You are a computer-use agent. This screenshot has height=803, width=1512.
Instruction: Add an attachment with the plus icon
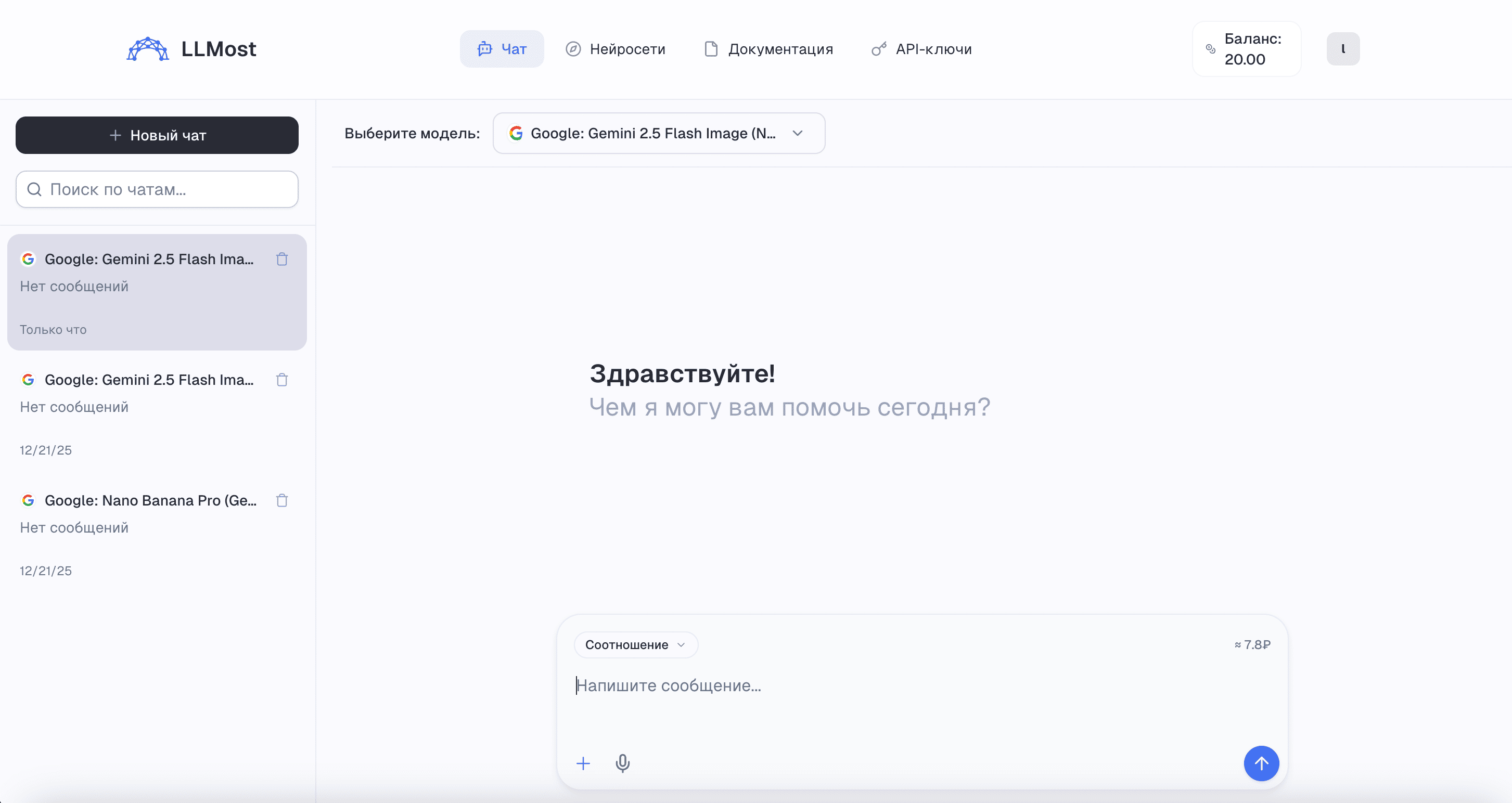583,763
